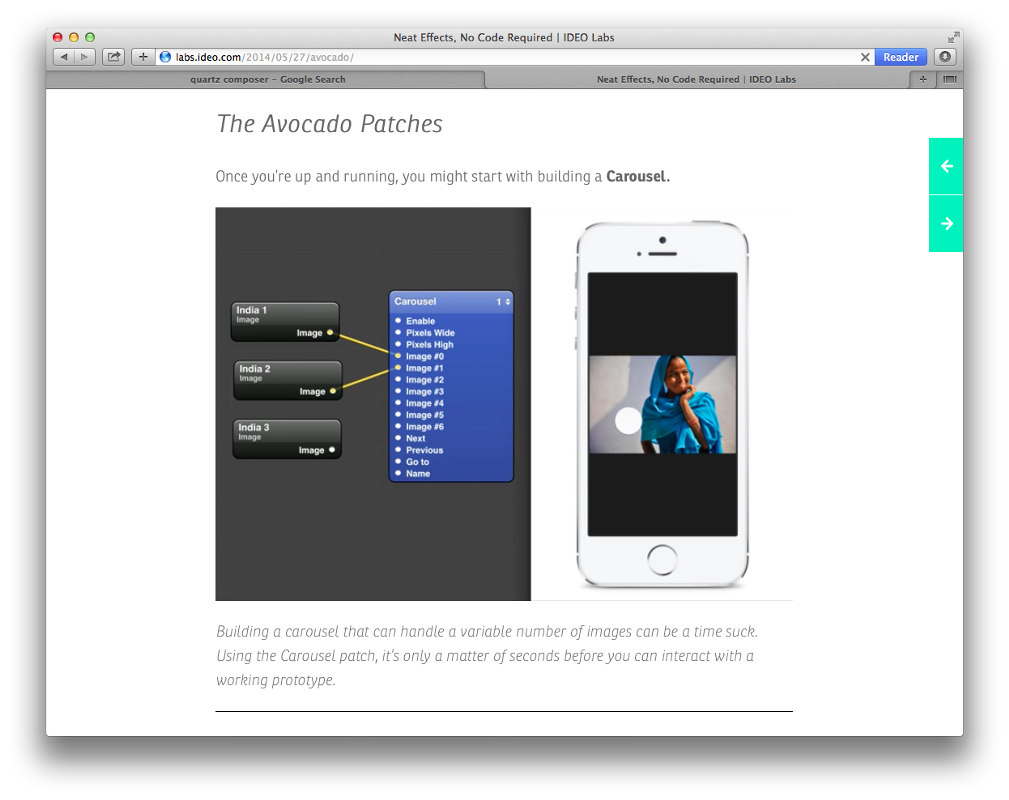The image size is (1009, 800).
Task: Click the India 3 image patch node
Action: tap(286, 438)
